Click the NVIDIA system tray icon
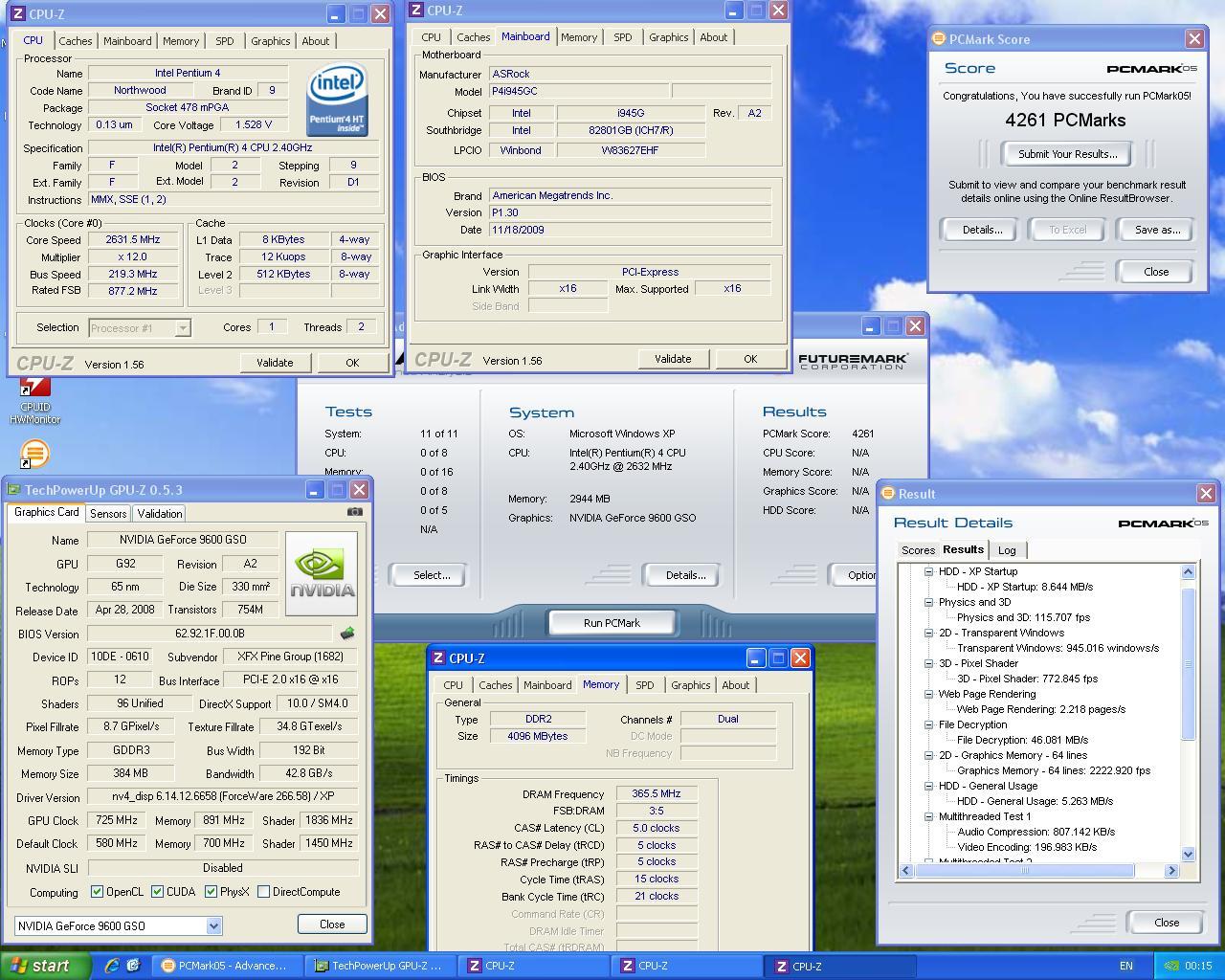The width and height of the screenshot is (1225, 980). click(x=1170, y=966)
